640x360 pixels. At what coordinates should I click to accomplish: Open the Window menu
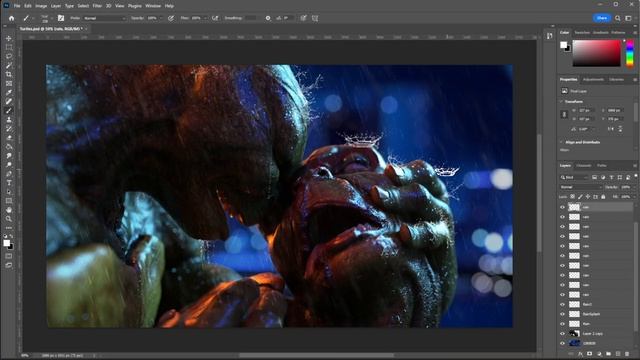click(153, 6)
